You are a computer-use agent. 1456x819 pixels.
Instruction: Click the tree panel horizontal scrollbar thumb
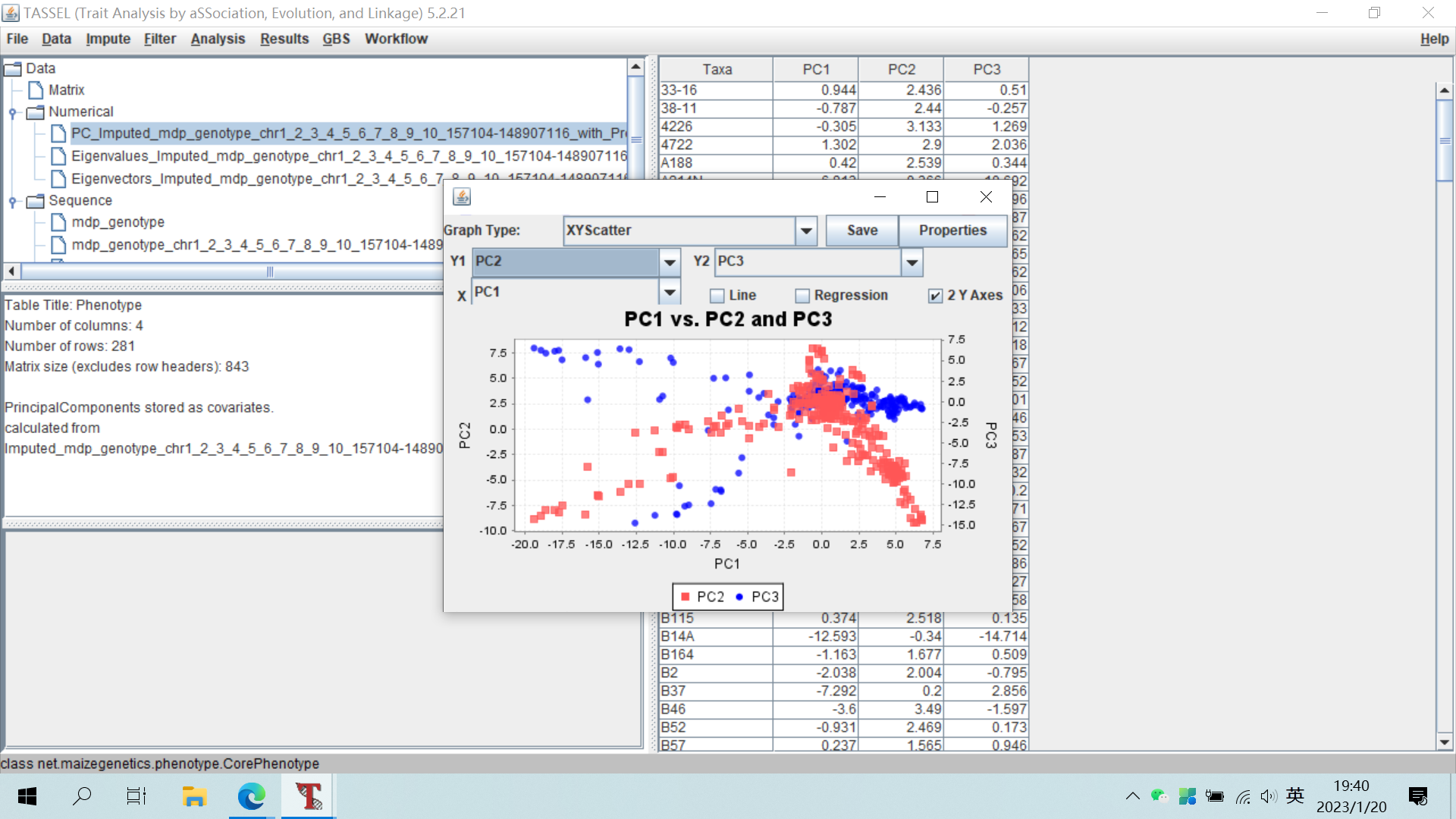[x=269, y=271]
